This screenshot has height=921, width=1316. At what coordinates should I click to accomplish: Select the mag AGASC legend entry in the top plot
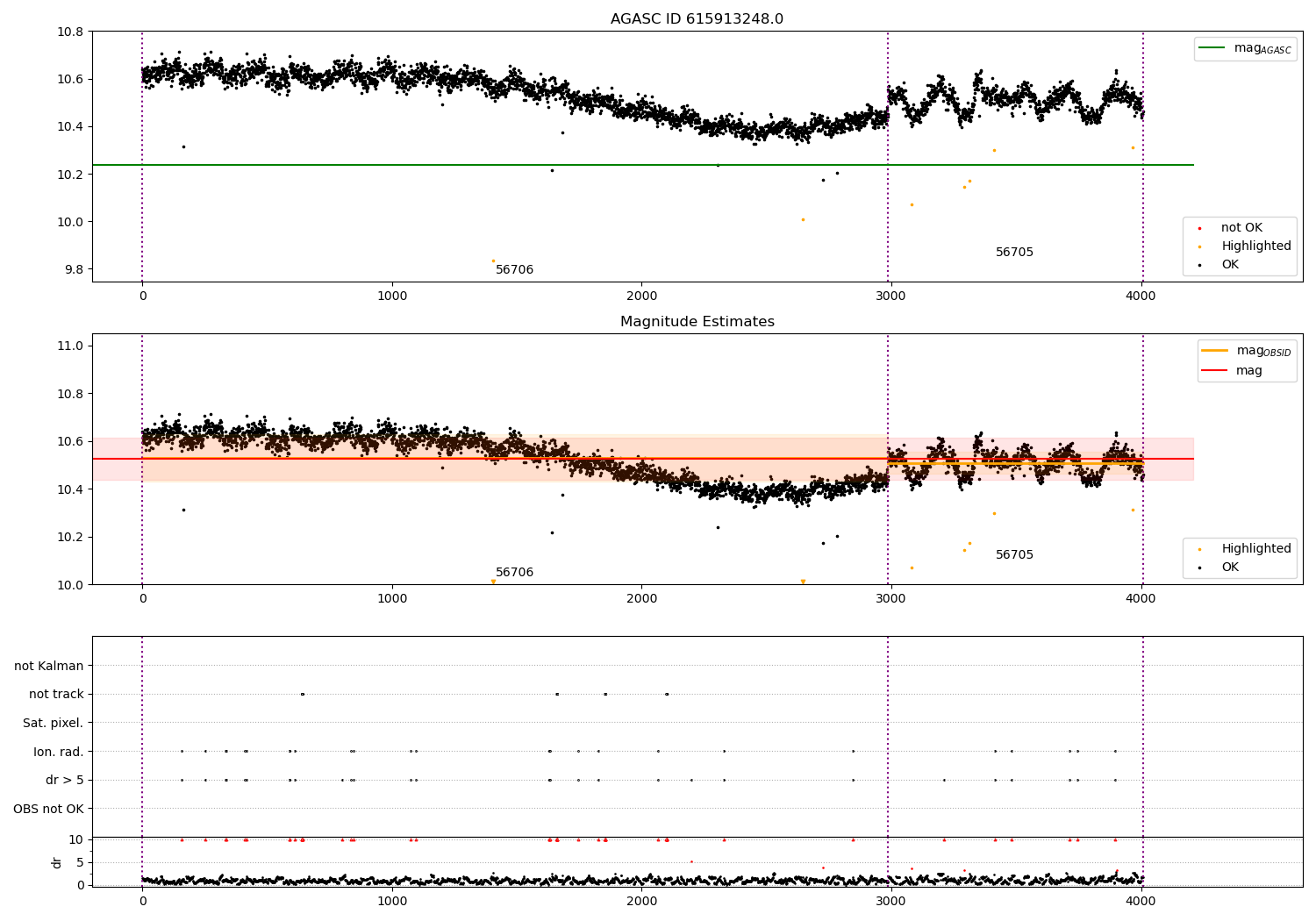pos(1245,48)
